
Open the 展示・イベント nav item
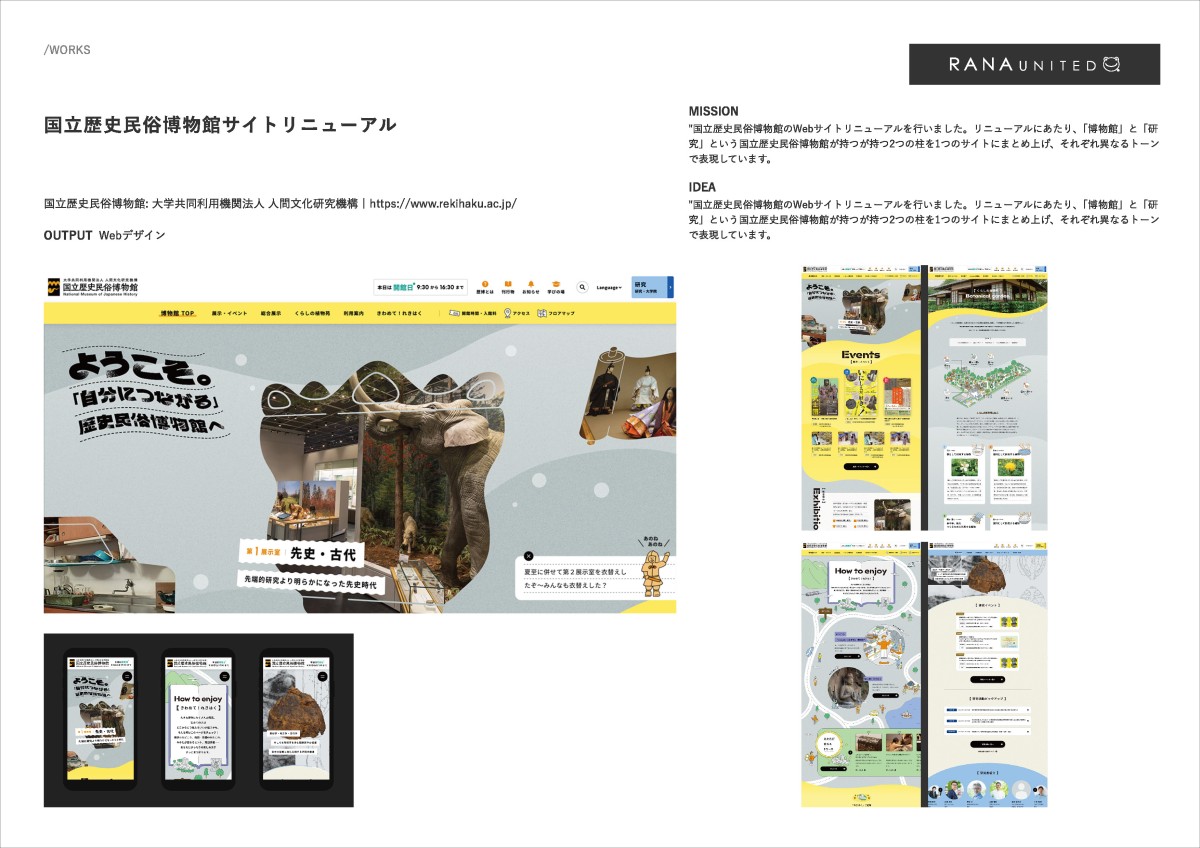click(229, 314)
